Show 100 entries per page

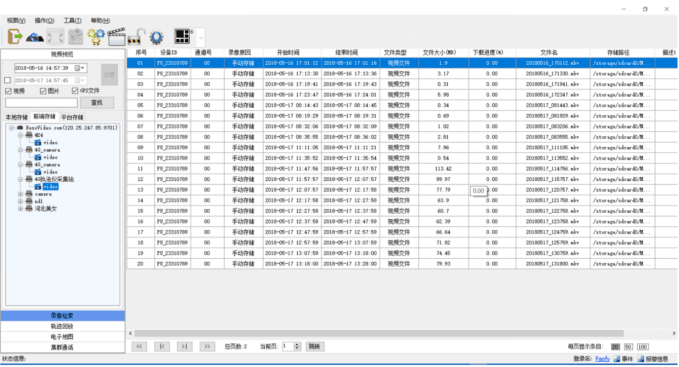pyautogui.click(x=643, y=347)
